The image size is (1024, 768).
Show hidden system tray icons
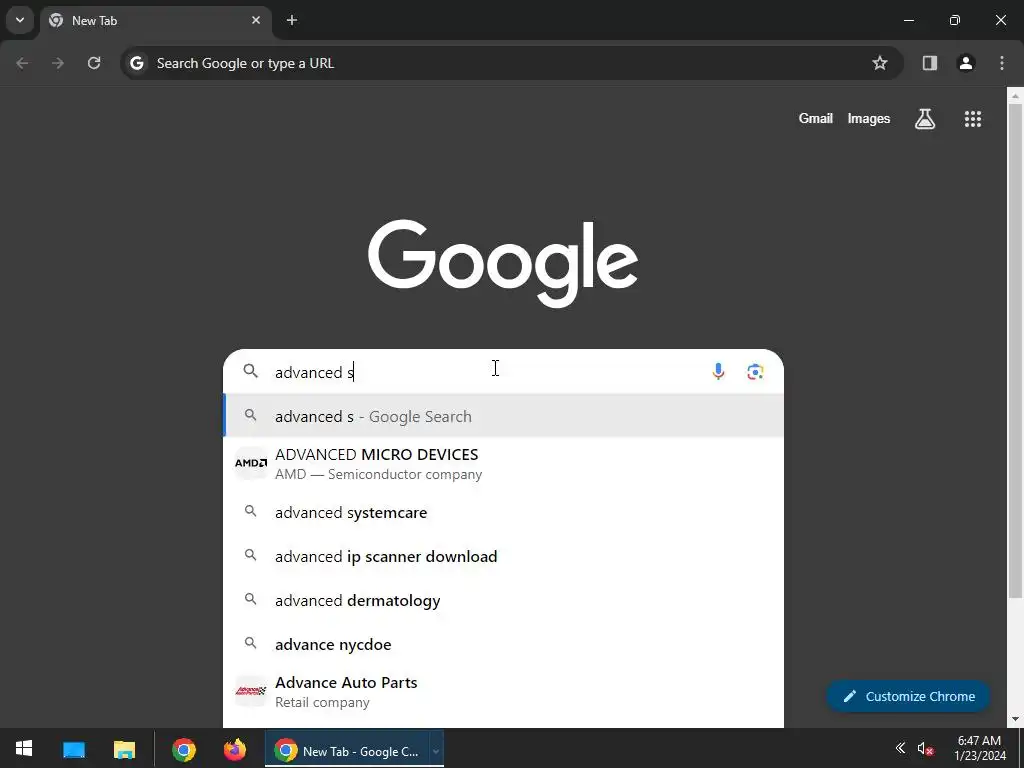(x=900, y=748)
